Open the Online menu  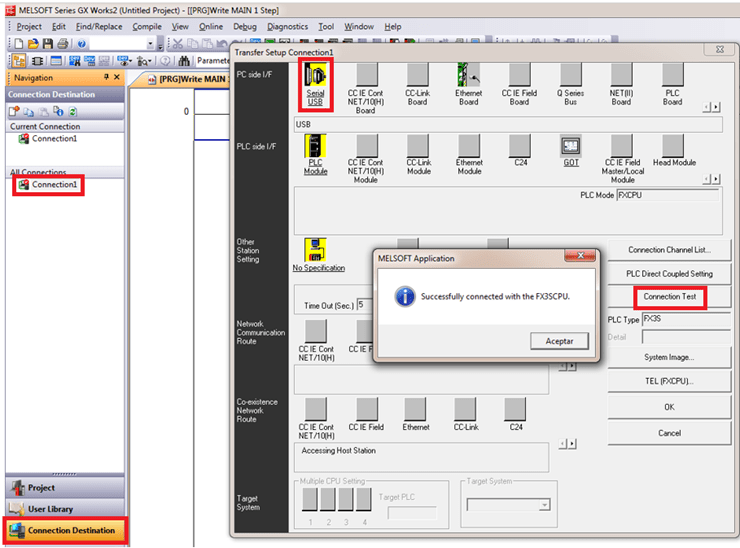[210, 27]
